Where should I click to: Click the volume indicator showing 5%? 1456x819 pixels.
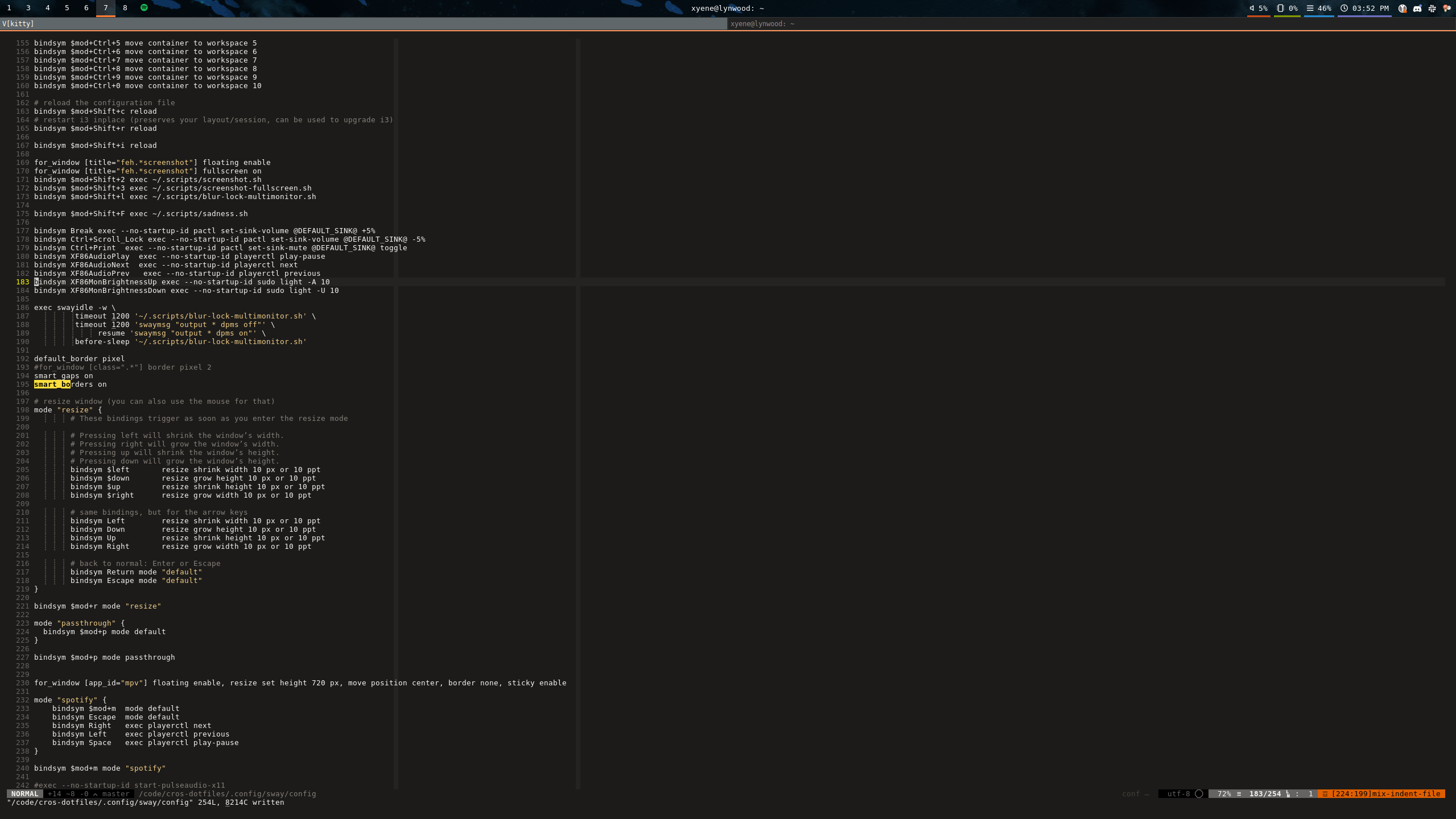[1259, 8]
